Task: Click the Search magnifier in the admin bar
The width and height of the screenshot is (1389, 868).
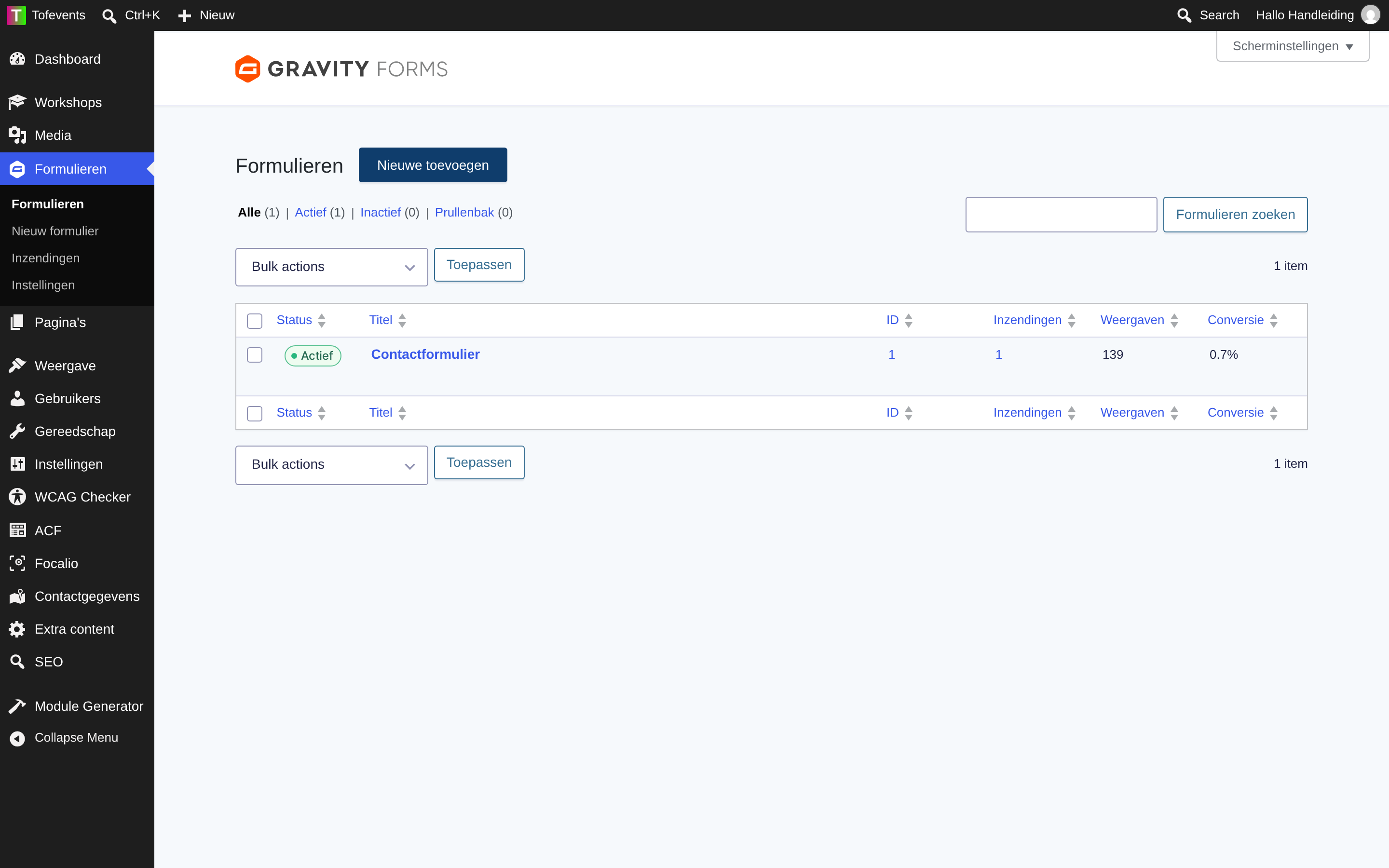Action: [1184, 15]
